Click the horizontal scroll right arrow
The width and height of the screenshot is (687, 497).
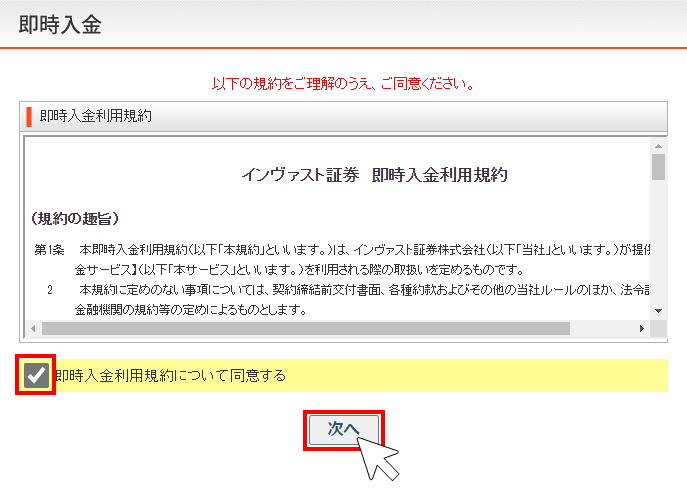click(642, 328)
